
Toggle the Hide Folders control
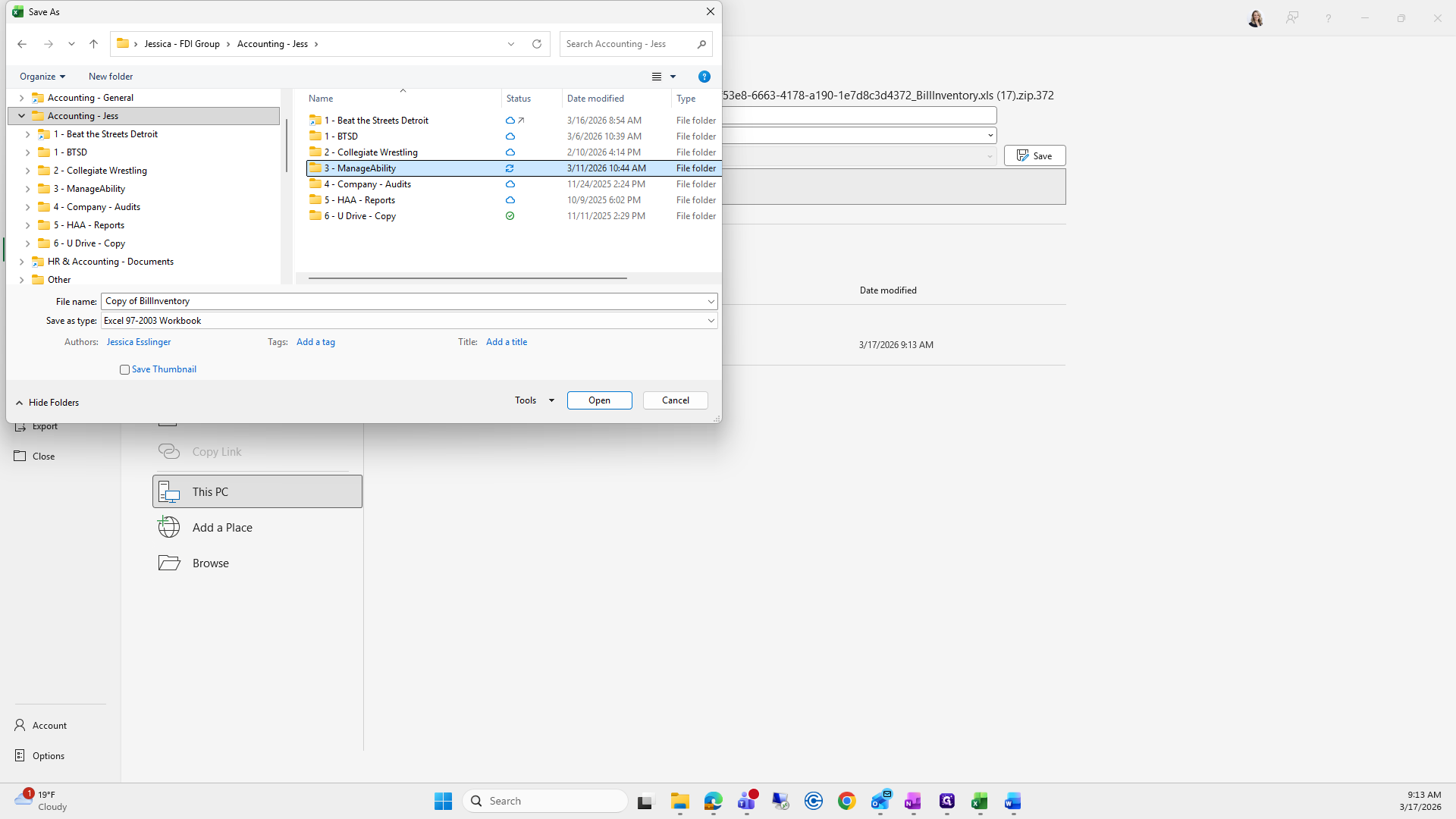coord(47,403)
